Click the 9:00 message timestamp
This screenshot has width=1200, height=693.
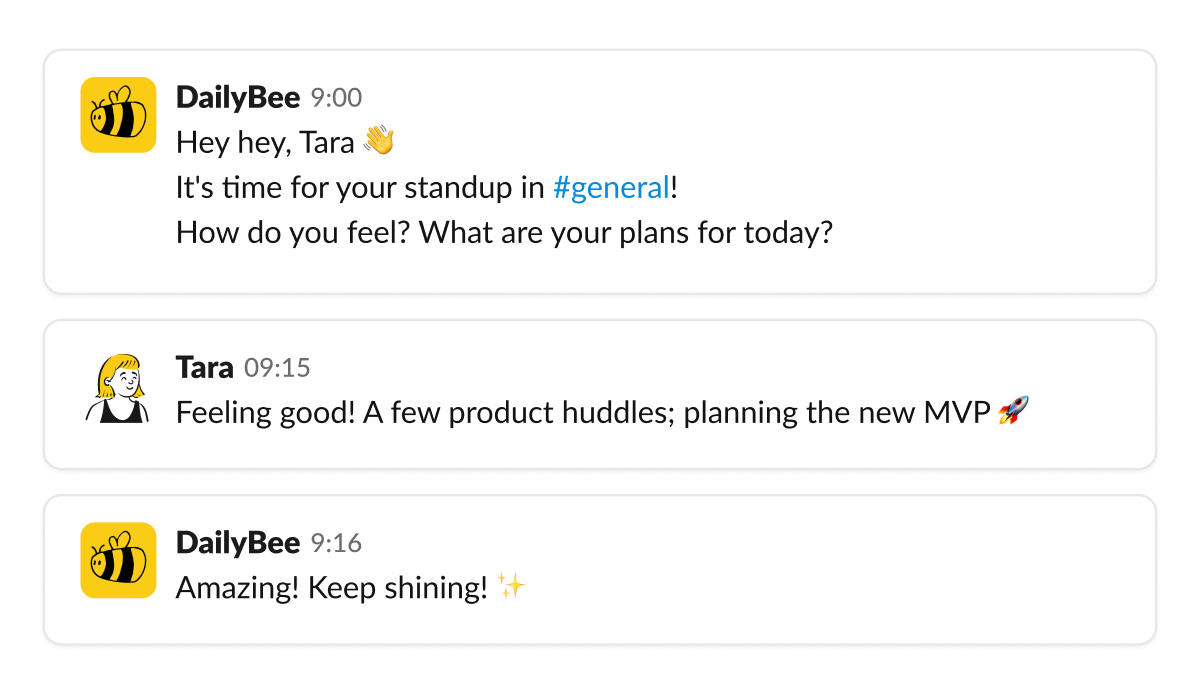tap(336, 98)
